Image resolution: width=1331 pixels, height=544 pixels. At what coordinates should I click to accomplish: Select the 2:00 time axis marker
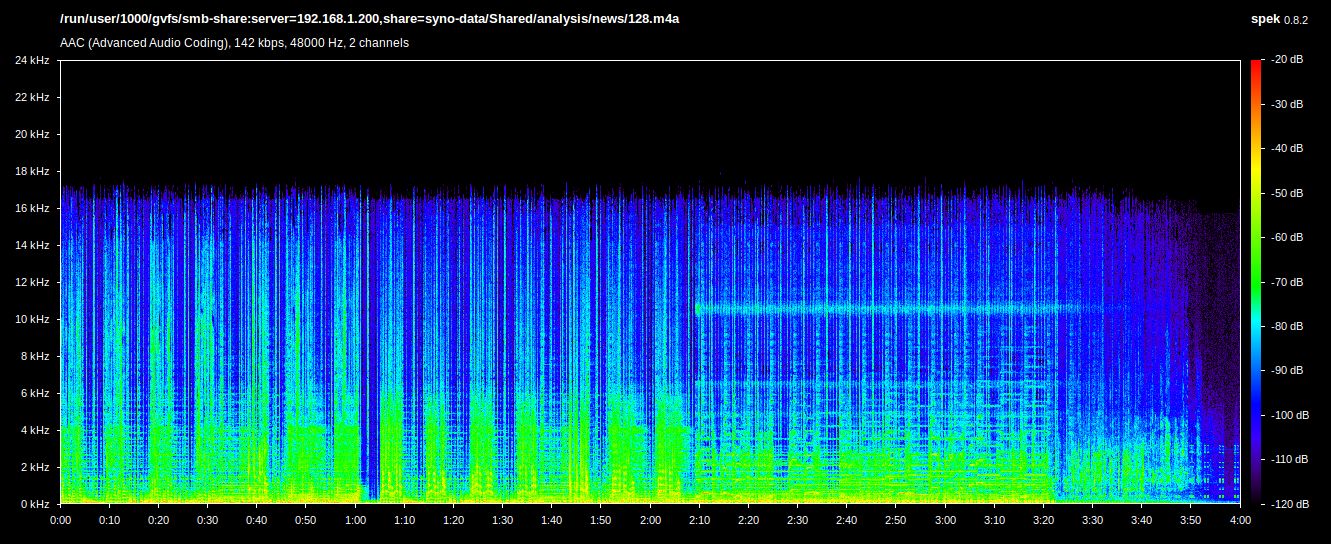(650, 521)
